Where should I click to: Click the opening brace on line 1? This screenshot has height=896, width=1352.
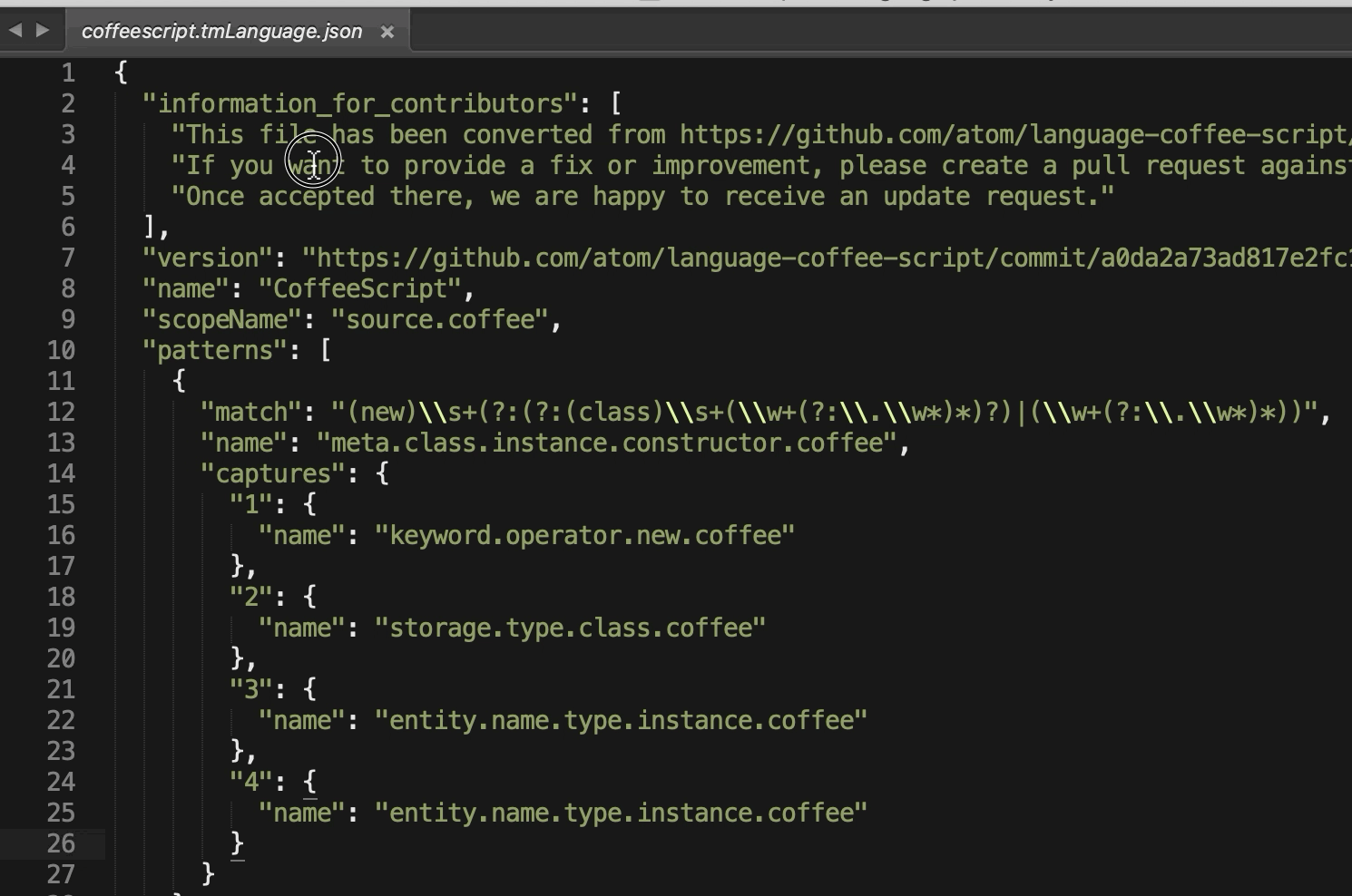(121, 73)
